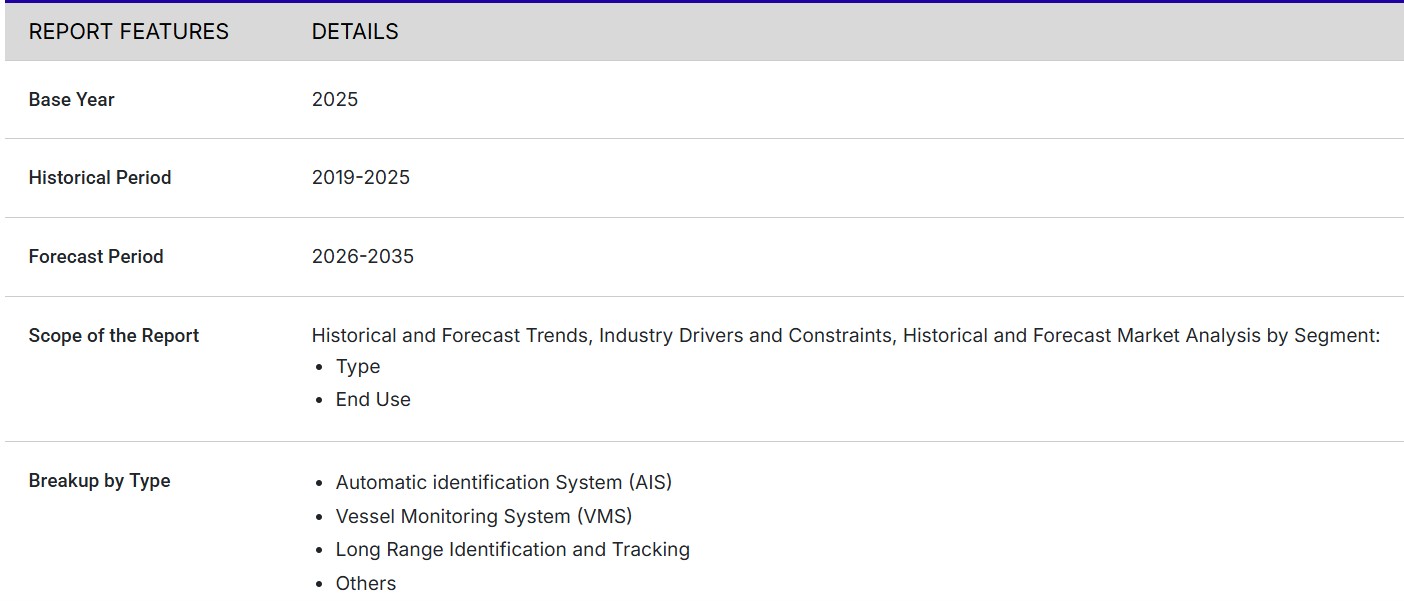Click the 2019-2025 historical period value
This screenshot has height=601, width=1404.
coord(360,178)
